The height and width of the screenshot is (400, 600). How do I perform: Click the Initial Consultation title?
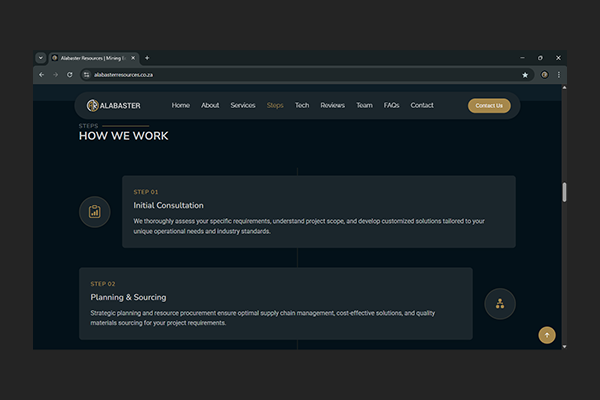point(168,206)
